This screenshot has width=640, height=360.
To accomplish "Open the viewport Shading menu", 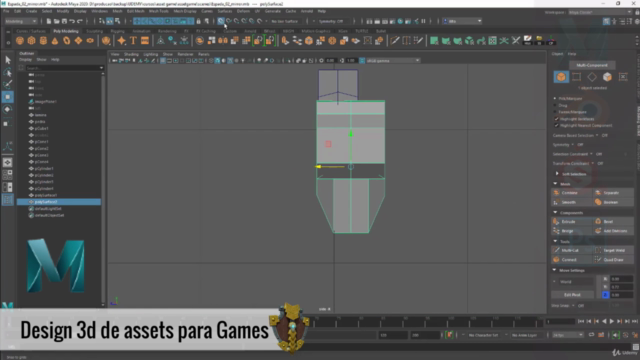I will point(131,54).
